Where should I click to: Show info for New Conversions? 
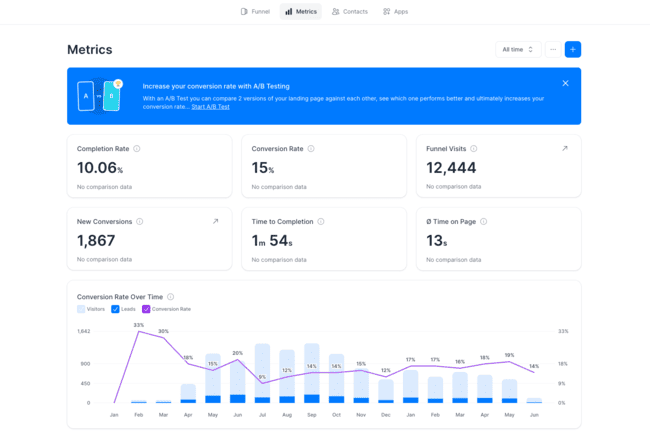coord(140,221)
